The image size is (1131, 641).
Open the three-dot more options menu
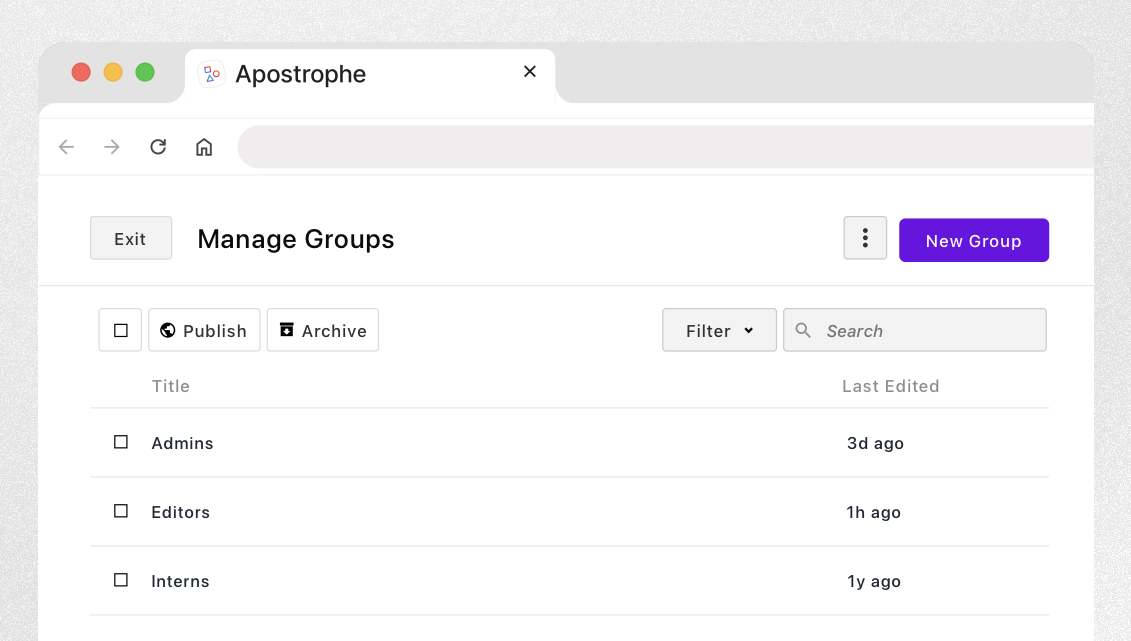(x=865, y=238)
